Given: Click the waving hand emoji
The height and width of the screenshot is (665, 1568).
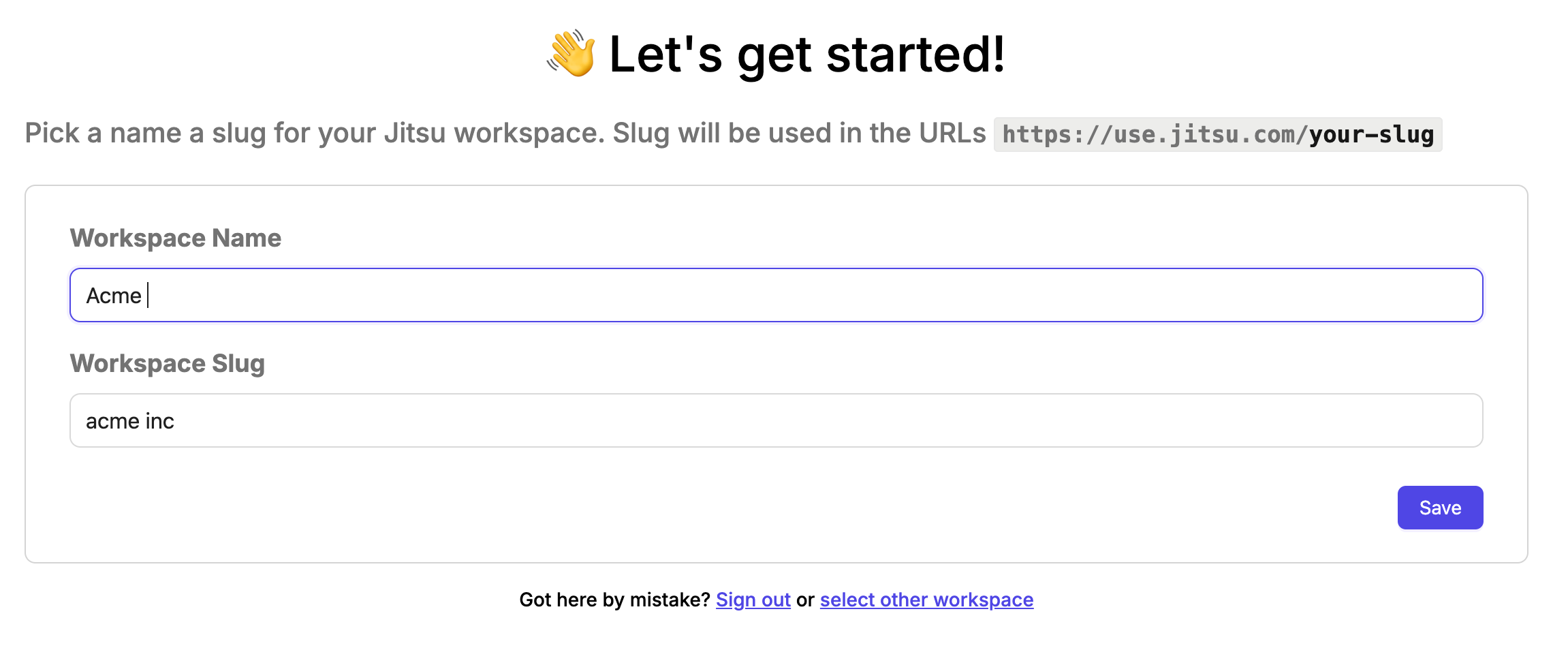Looking at the screenshot, I should 571,53.
